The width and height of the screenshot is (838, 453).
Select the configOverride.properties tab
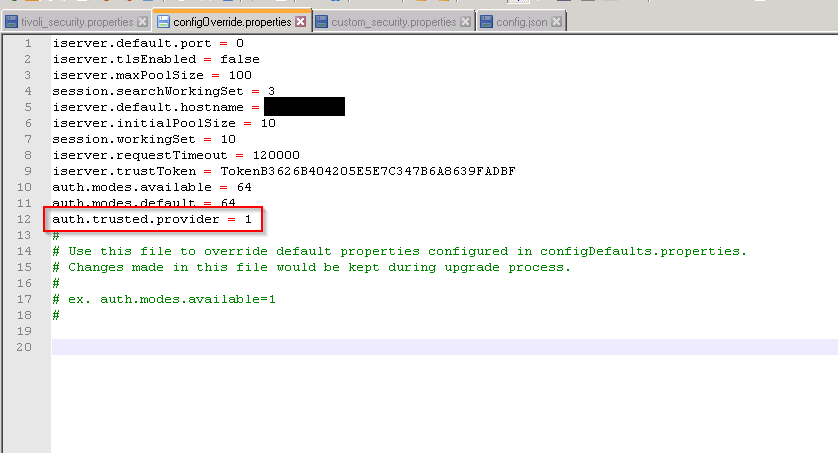(232, 22)
